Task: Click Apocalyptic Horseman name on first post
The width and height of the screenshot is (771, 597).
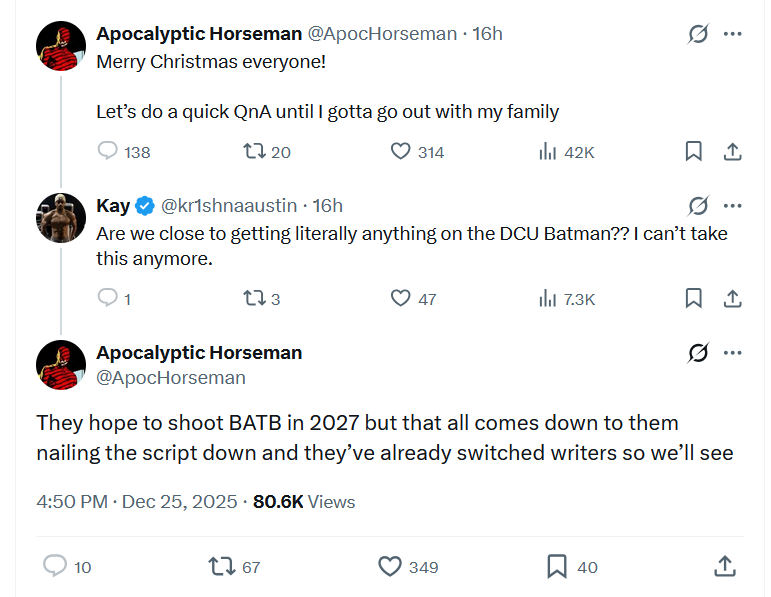Action: pos(199,34)
